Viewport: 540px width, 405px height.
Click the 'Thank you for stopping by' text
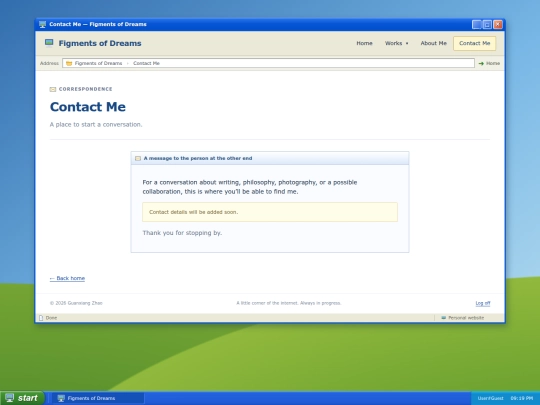(182, 233)
